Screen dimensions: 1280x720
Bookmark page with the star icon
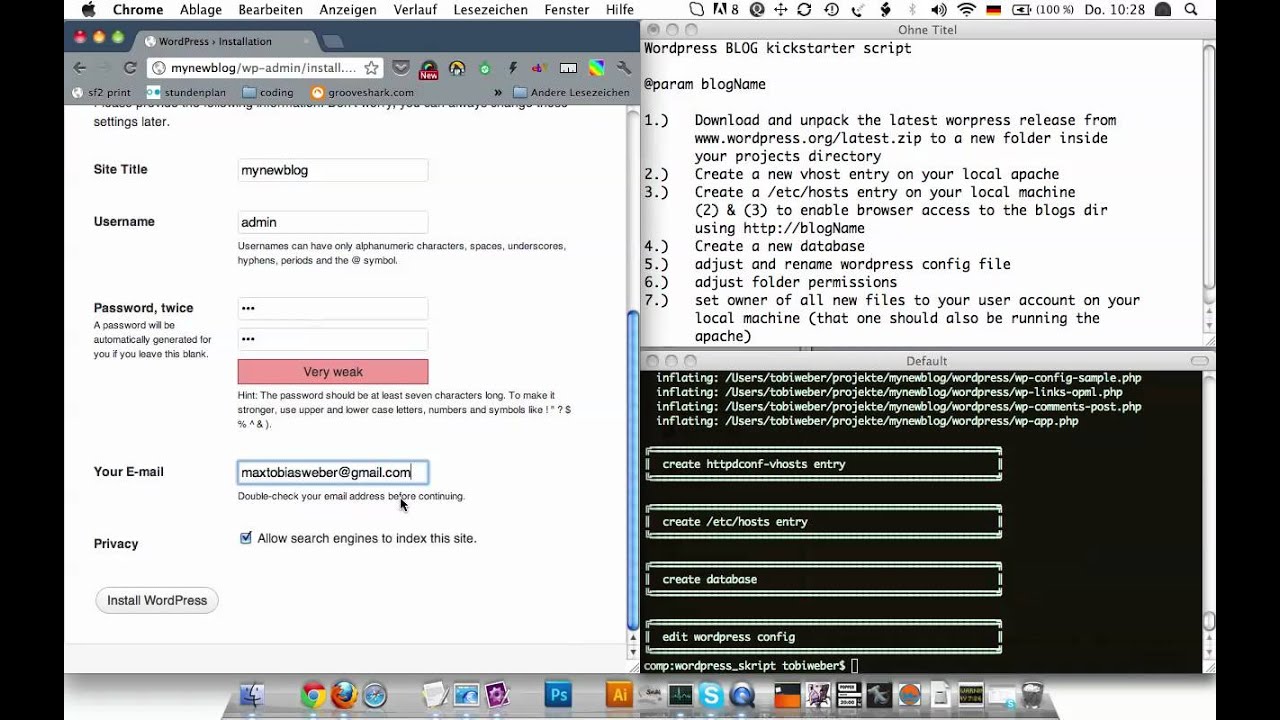click(x=371, y=68)
